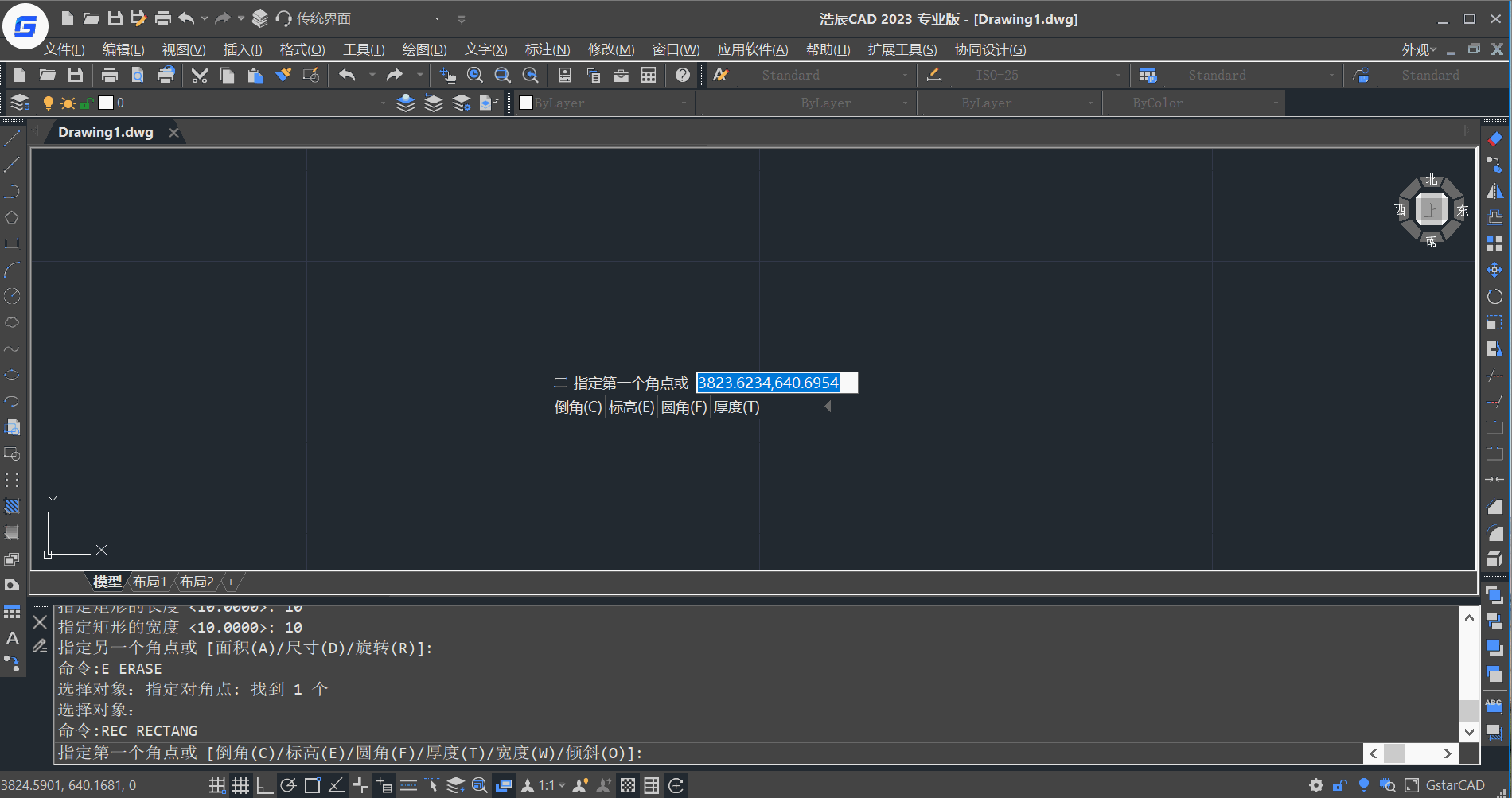The width and height of the screenshot is (1512, 798).
Task: Toggle the layer on/off lightbulb icon
Action: (x=48, y=103)
